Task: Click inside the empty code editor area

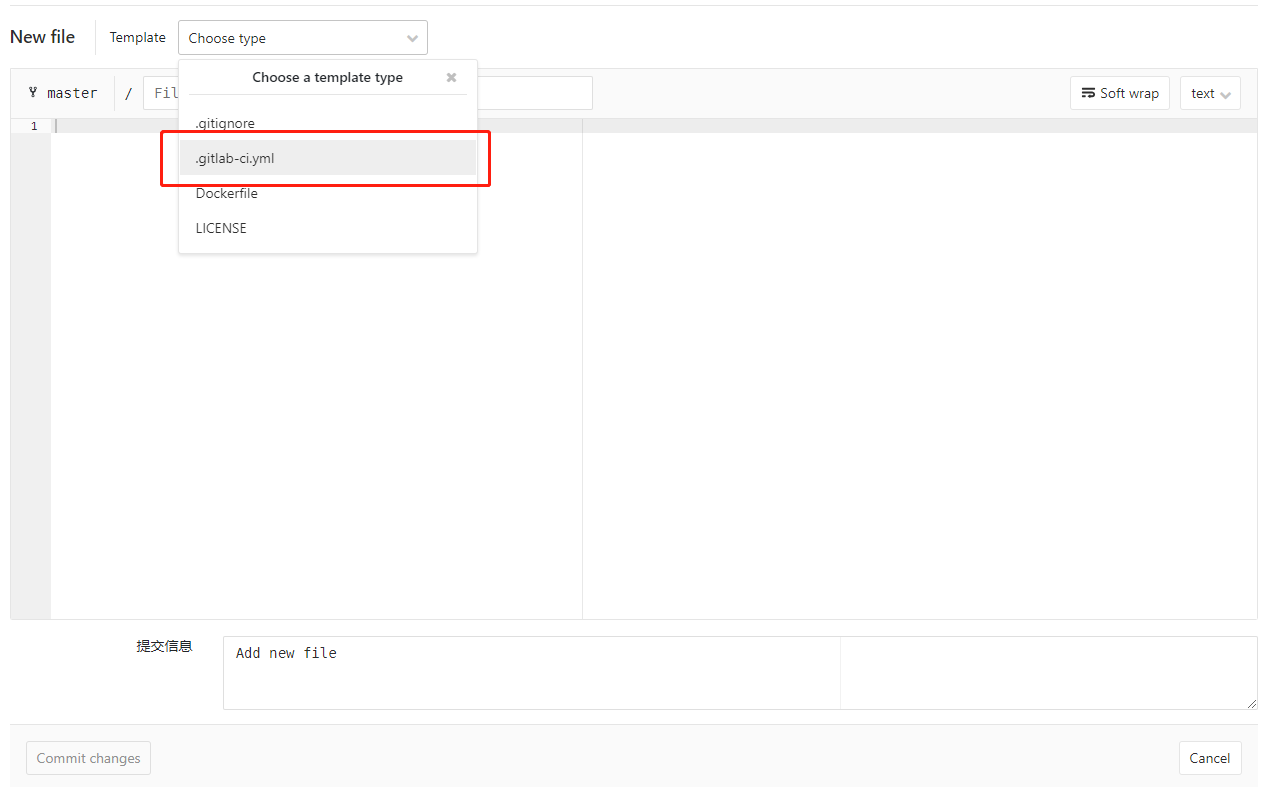Action: click(300, 400)
